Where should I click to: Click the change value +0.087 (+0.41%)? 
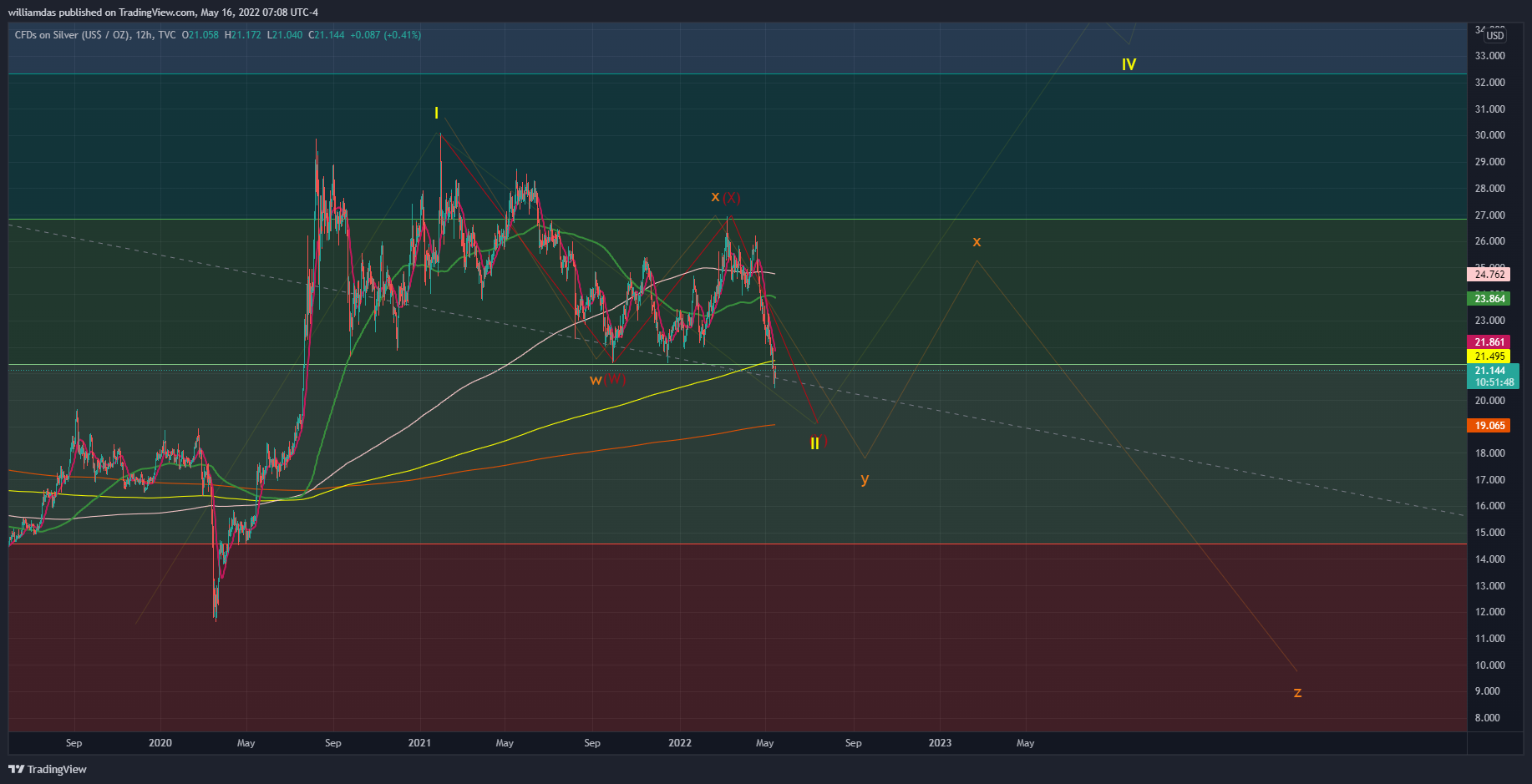[x=386, y=35]
